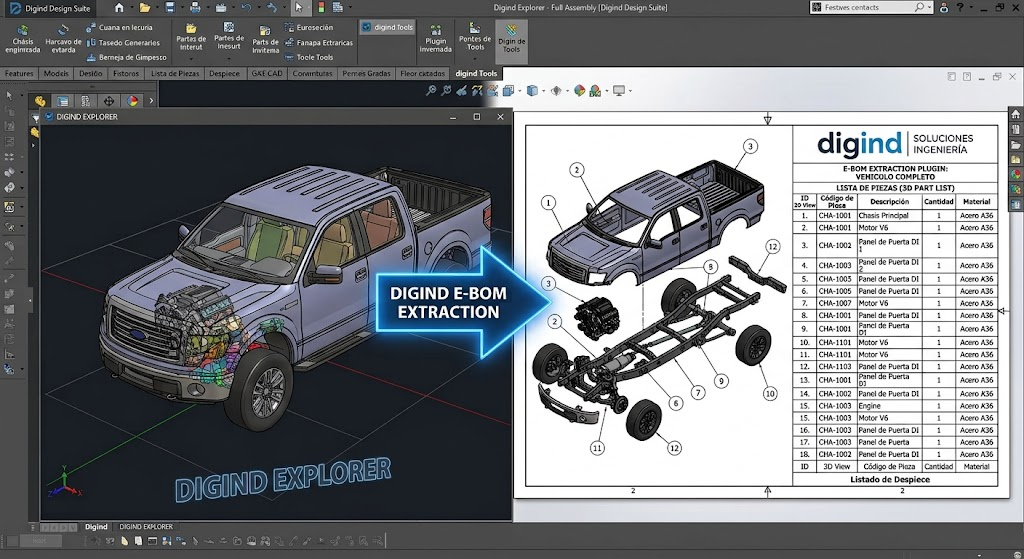
Task: Click the help question mark icon
Action: (960, 8)
